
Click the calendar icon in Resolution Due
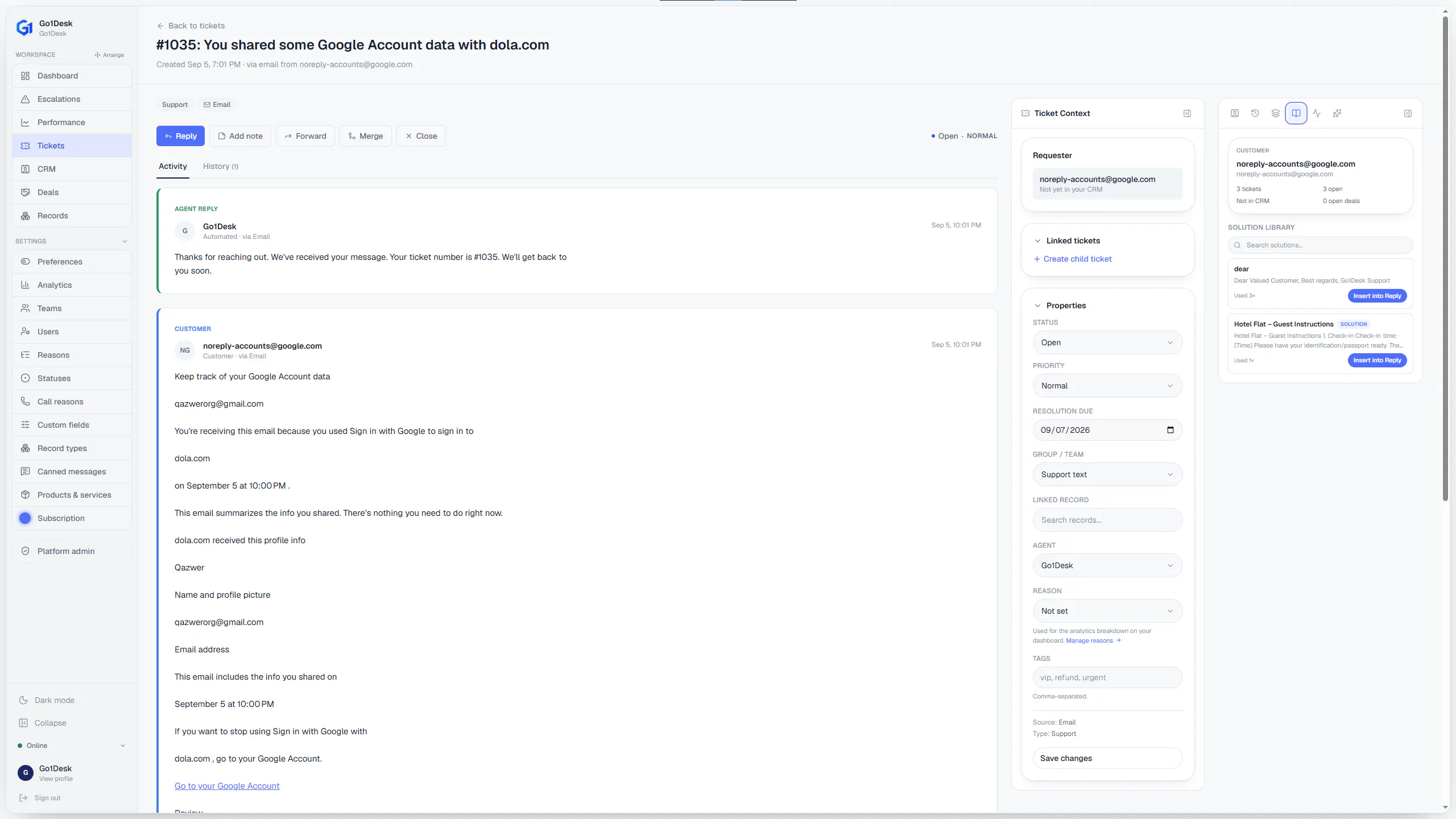click(1170, 430)
